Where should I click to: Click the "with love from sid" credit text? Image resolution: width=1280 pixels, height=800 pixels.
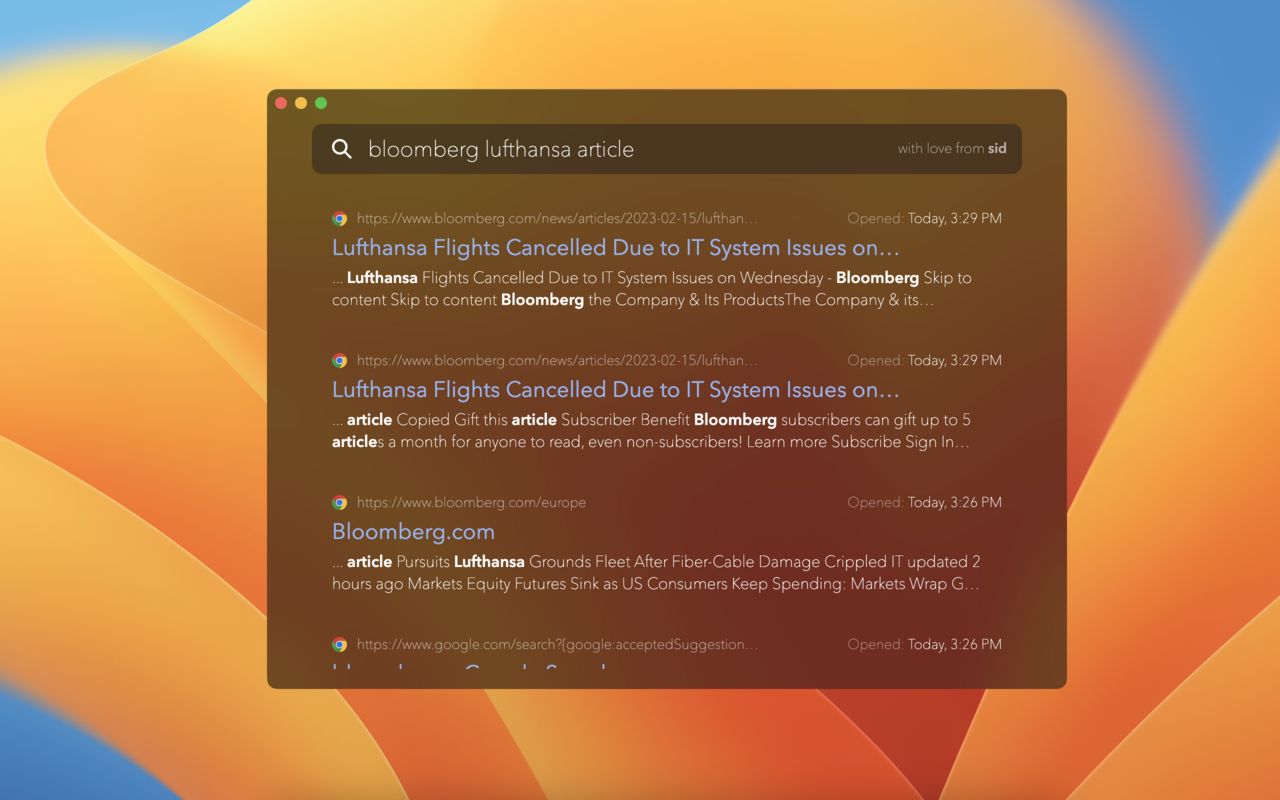[x=952, y=149]
